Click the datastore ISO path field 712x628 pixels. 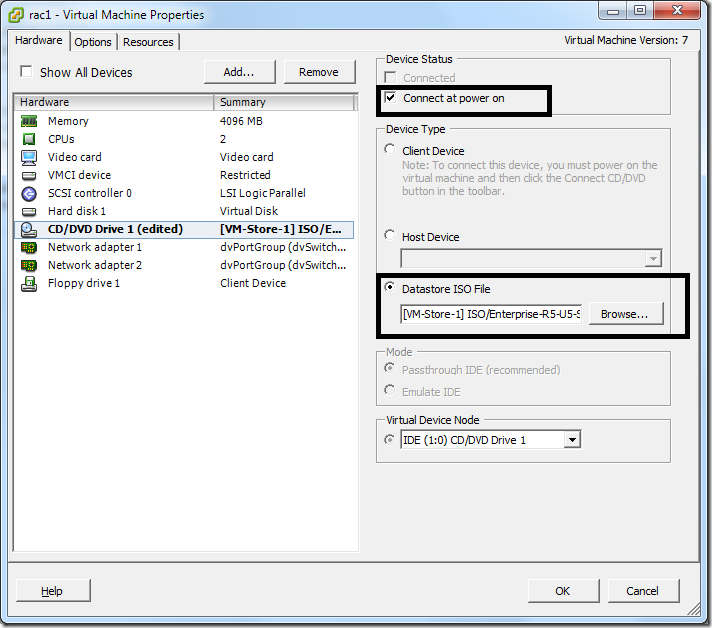(x=491, y=314)
